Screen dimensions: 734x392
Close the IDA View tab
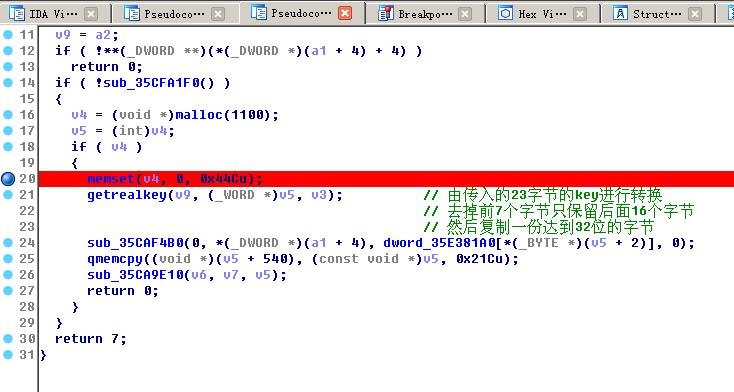tap(91, 14)
